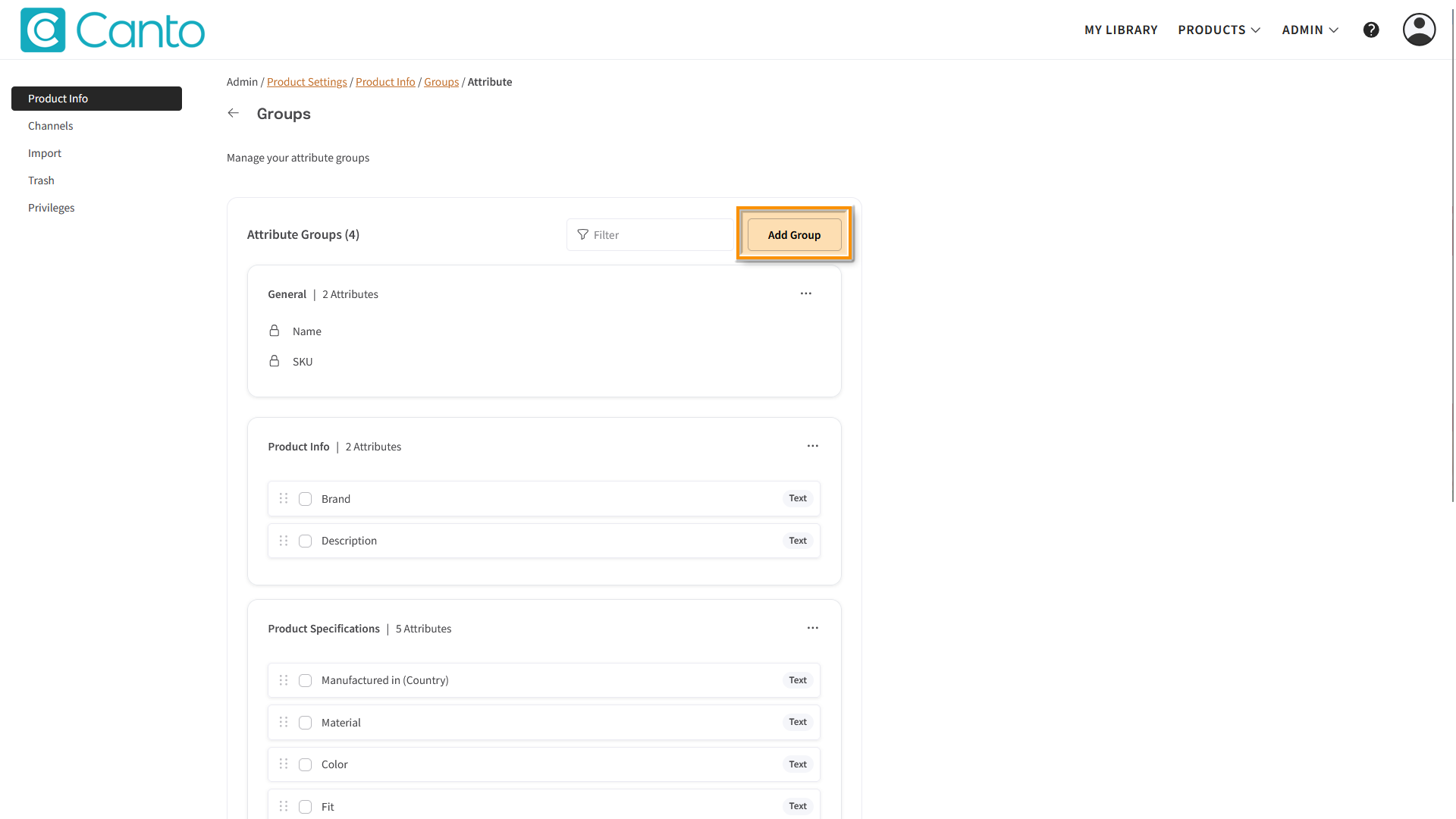This screenshot has width=1456, height=819.
Task: Follow the Product Settings breadcrumb link
Action: pos(307,82)
